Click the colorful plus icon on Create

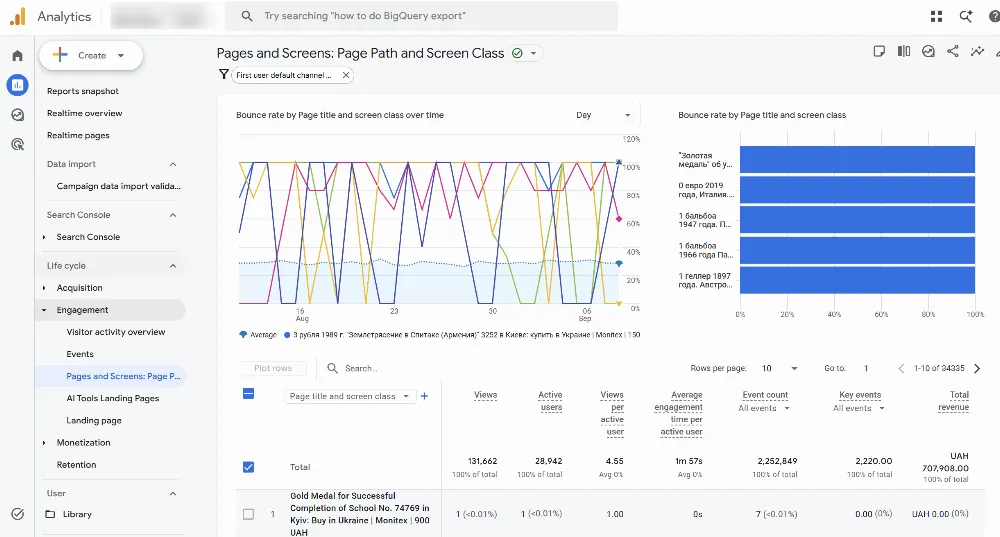60,55
